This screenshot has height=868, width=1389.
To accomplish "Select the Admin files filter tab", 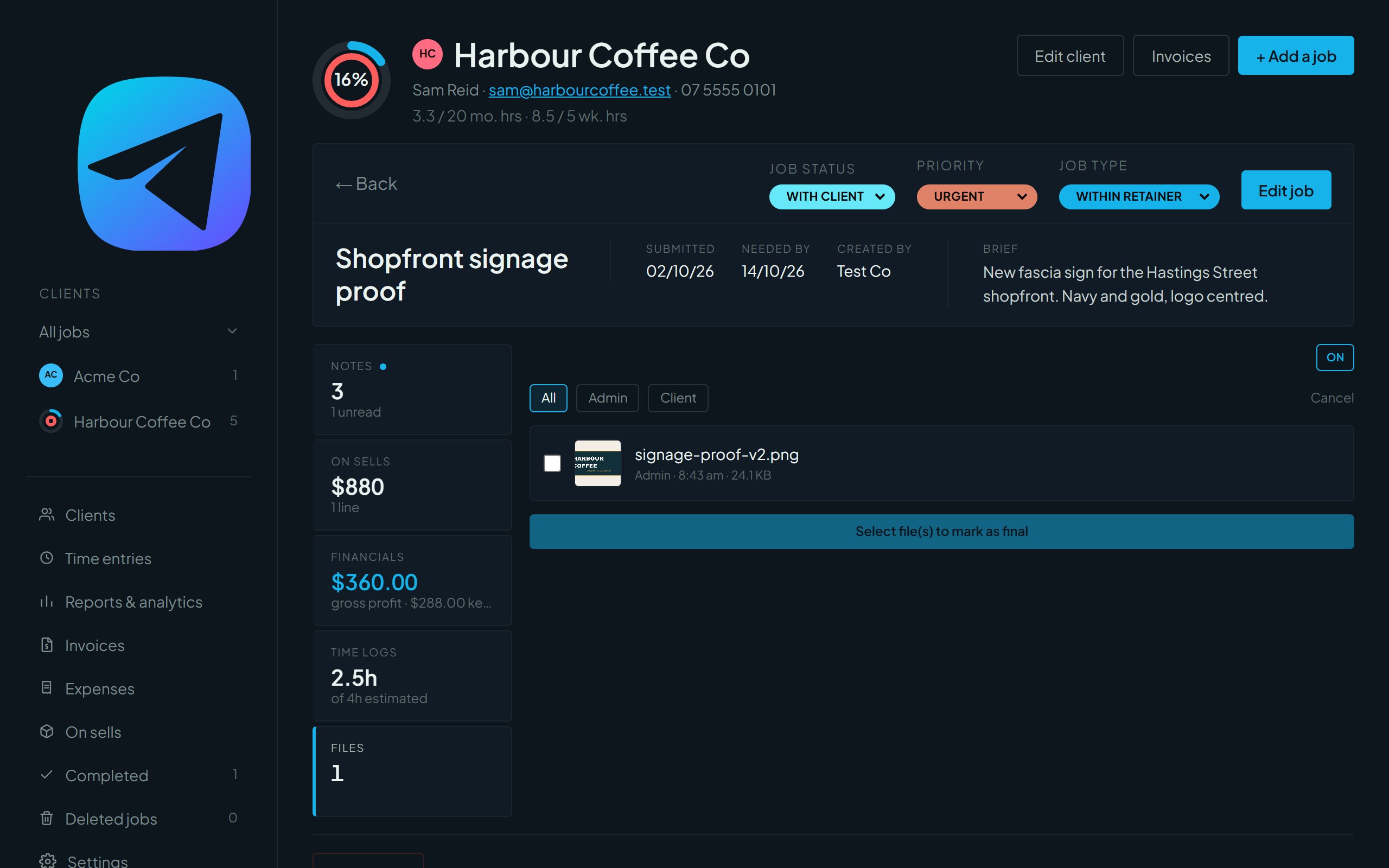I will 607,398.
